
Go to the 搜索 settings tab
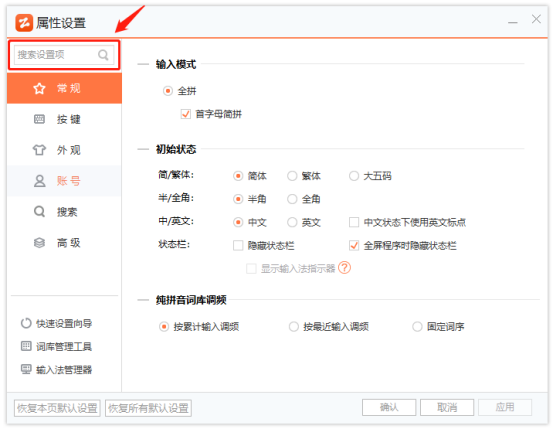(64, 212)
